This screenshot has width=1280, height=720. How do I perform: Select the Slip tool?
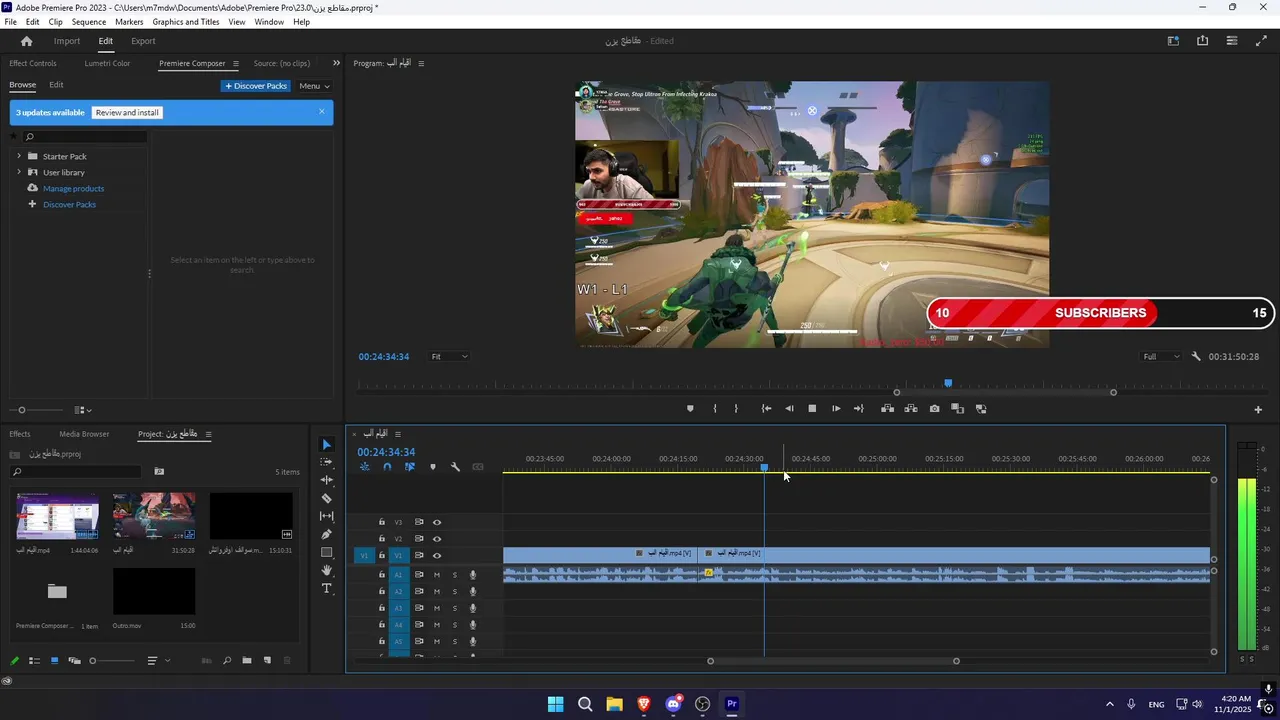point(326,516)
